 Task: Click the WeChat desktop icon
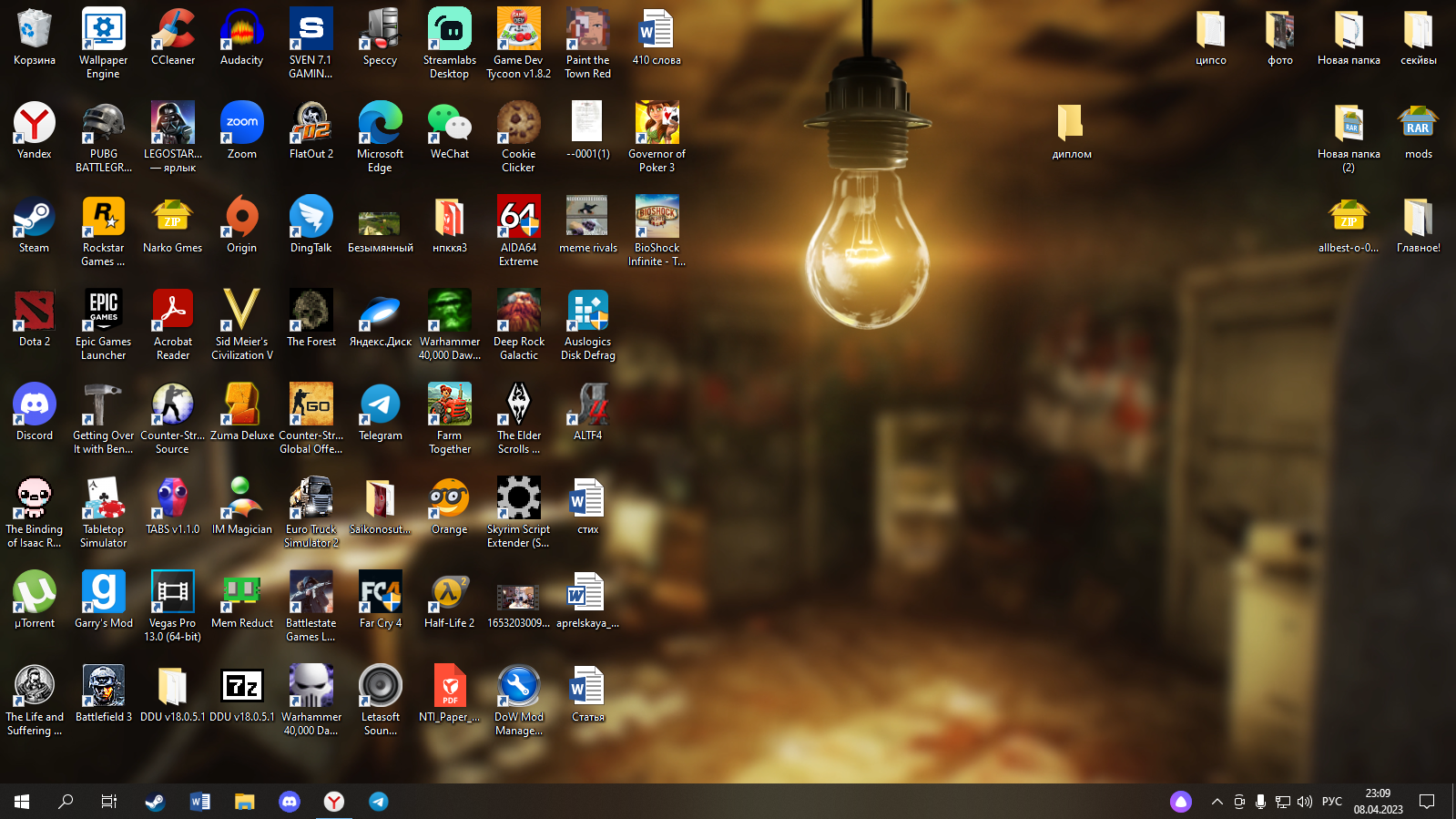[450, 130]
